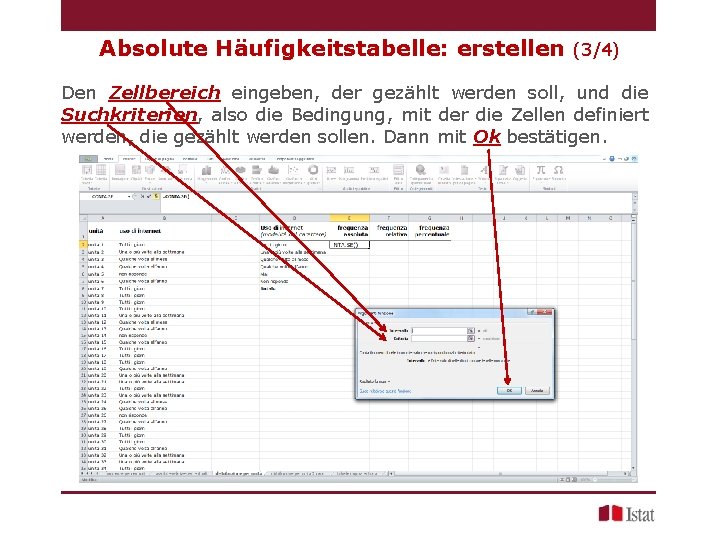Insert a Collegamento ipertestuale via globe icon
The image size is (720, 540).
[x=421, y=170]
